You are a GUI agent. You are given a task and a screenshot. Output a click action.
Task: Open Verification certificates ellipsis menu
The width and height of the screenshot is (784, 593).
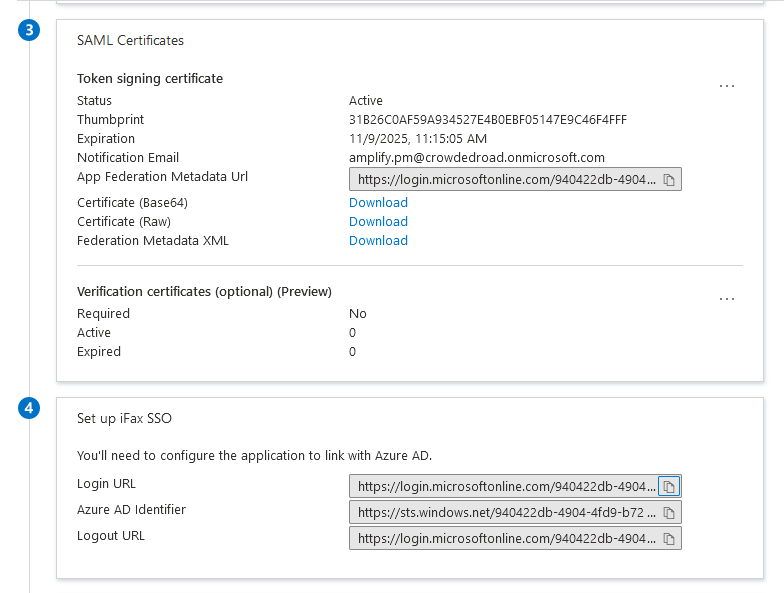(x=726, y=299)
